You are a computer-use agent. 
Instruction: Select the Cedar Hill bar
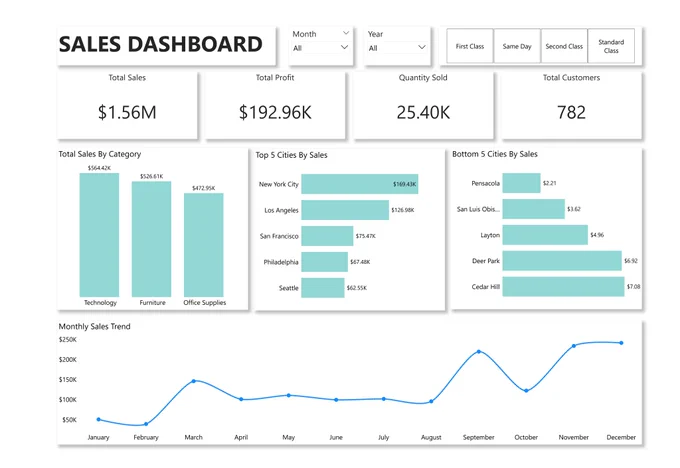[x=564, y=287]
